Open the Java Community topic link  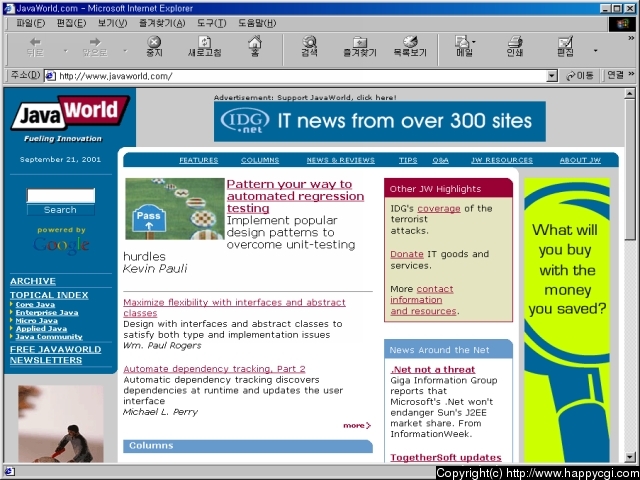click(x=49, y=337)
